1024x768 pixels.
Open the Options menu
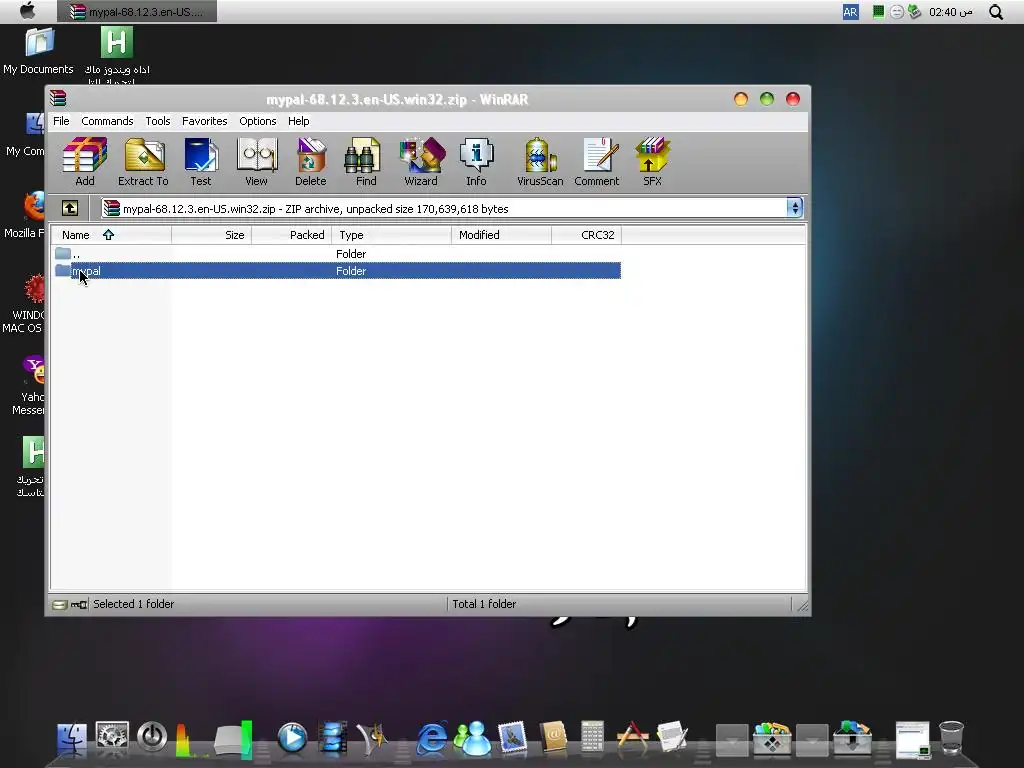[x=257, y=121]
